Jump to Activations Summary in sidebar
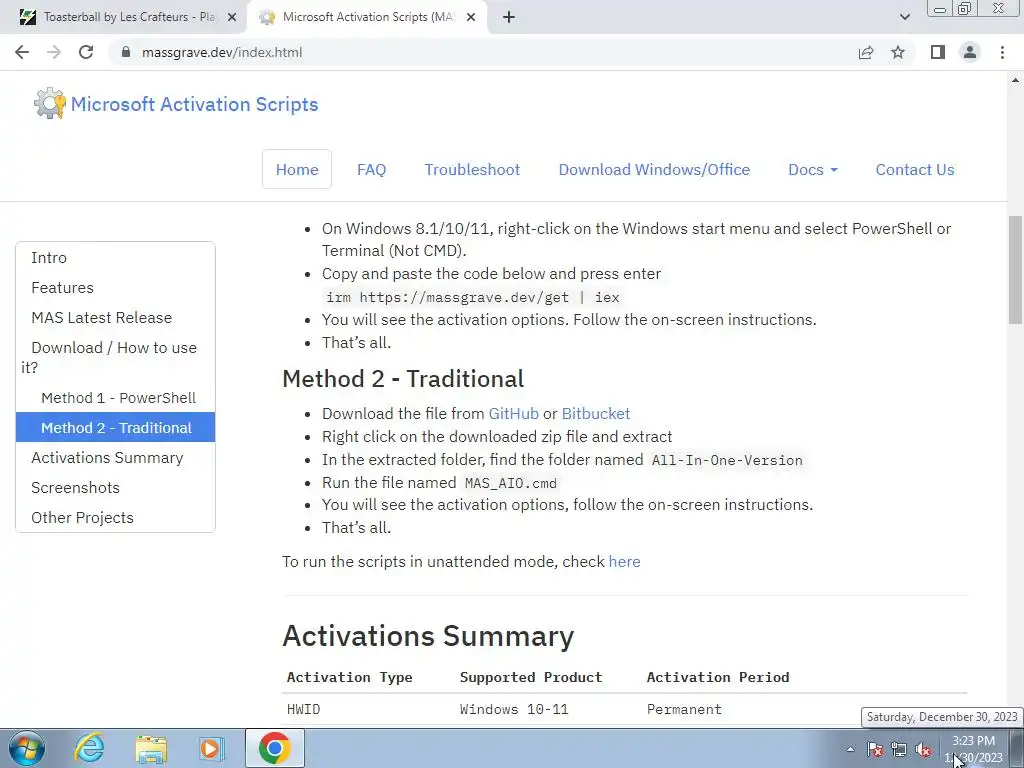This screenshot has height=768, width=1024. coord(115,458)
